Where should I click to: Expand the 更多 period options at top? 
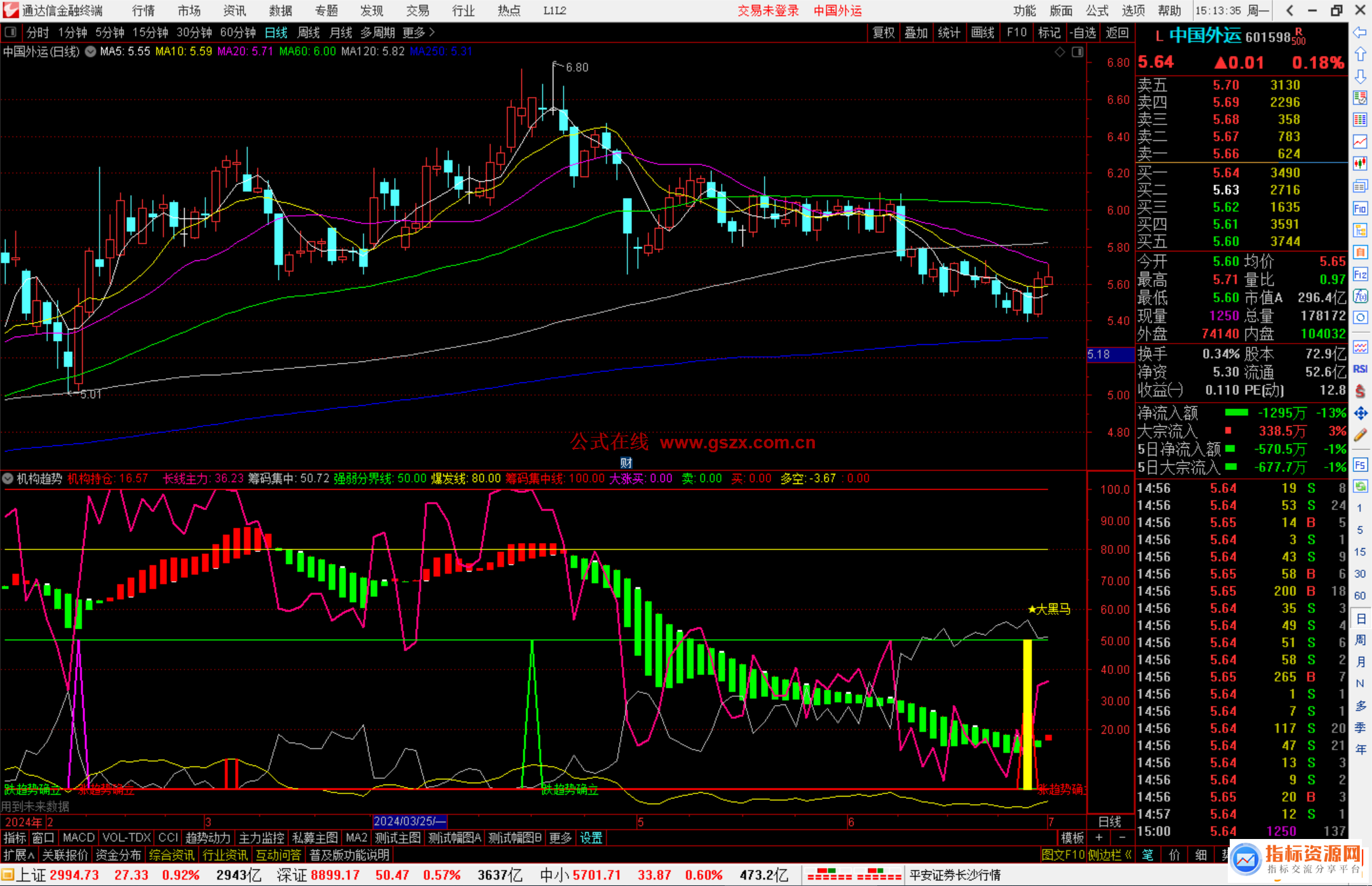[419, 32]
